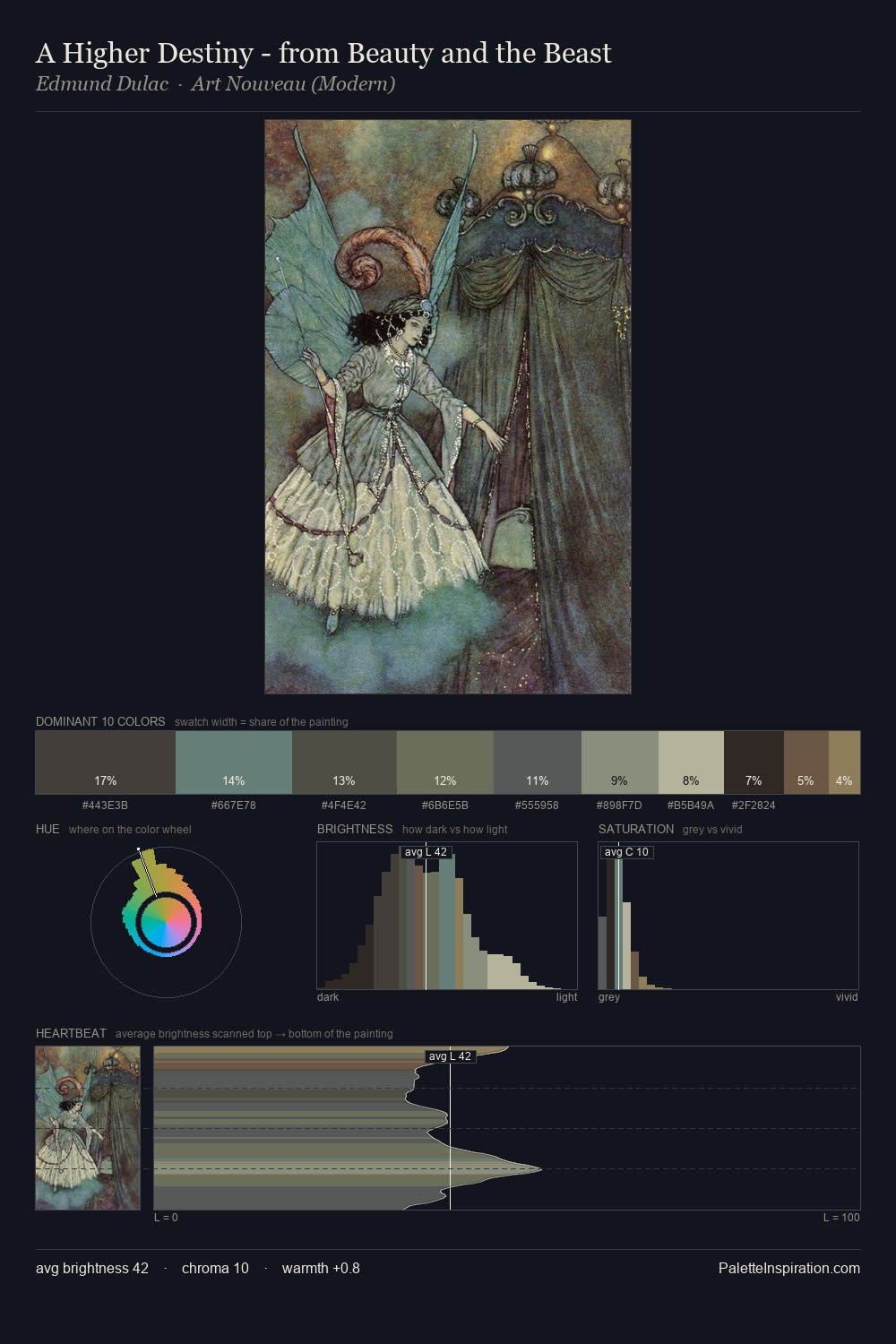Click hex code '#2F2824'
Viewport: 896px width, 1344px height.
[x=754, y=806]
